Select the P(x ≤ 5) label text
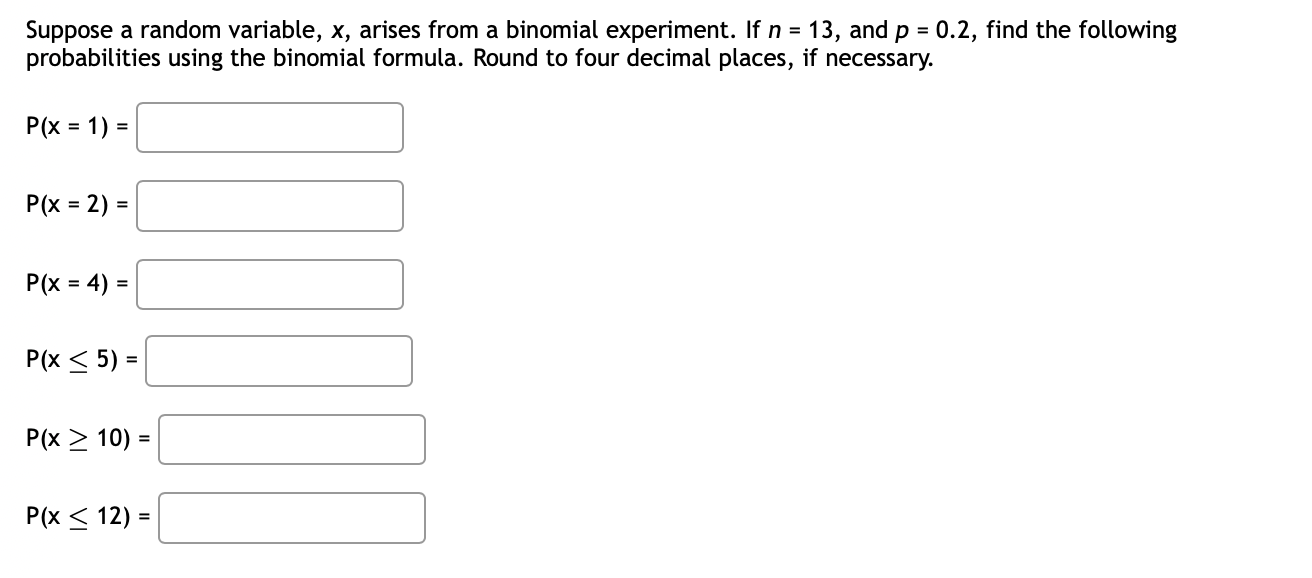Screen dimensions: 1312x578 [70, 359]
